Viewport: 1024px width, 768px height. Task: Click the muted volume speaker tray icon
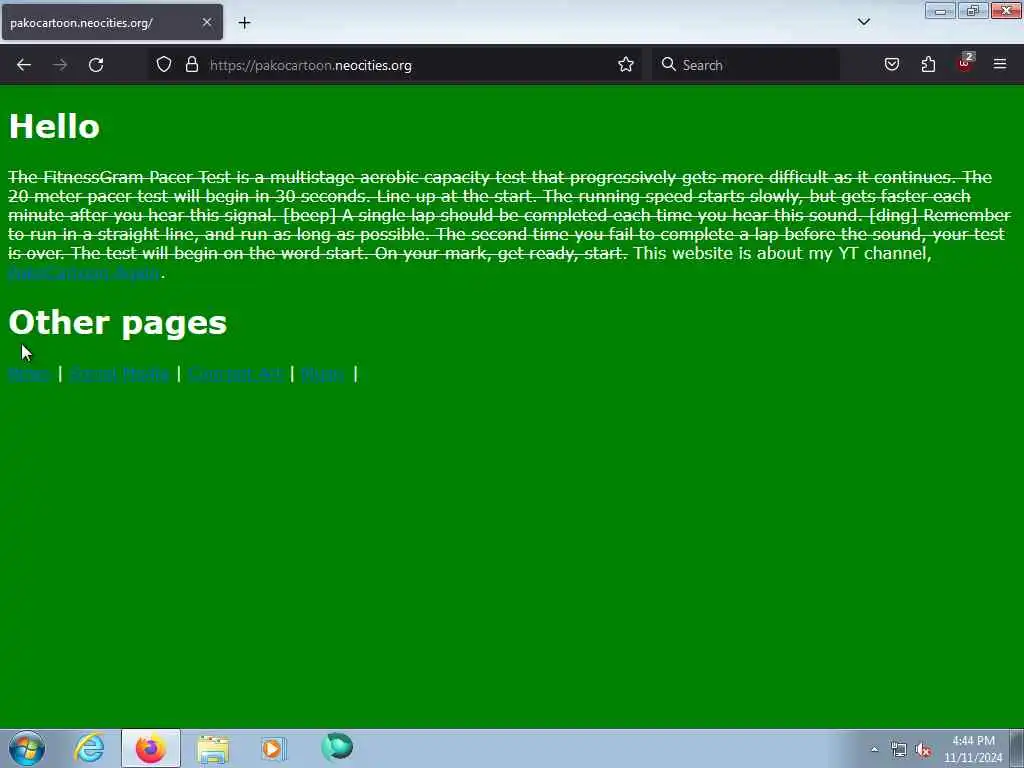tap(923, 750)
